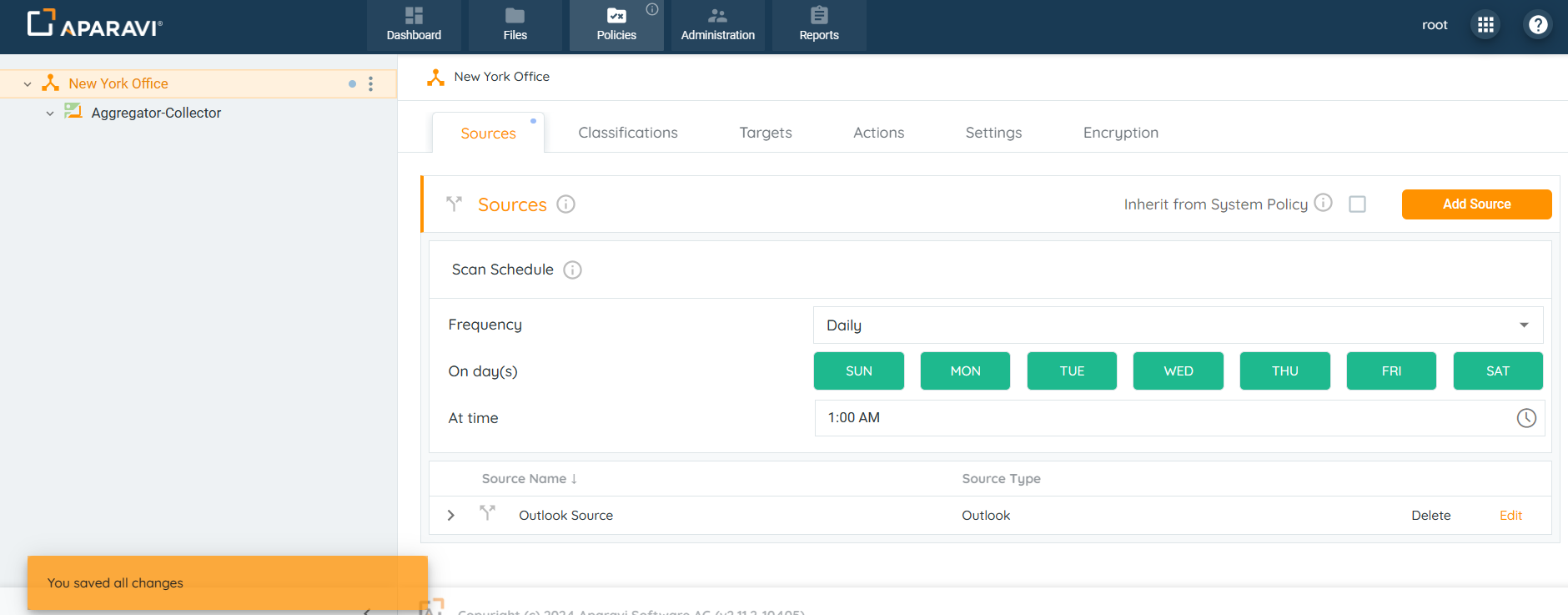Screen dimensions: 1568x615
Task: Open Reports from the top navigation
Action: 818,25
